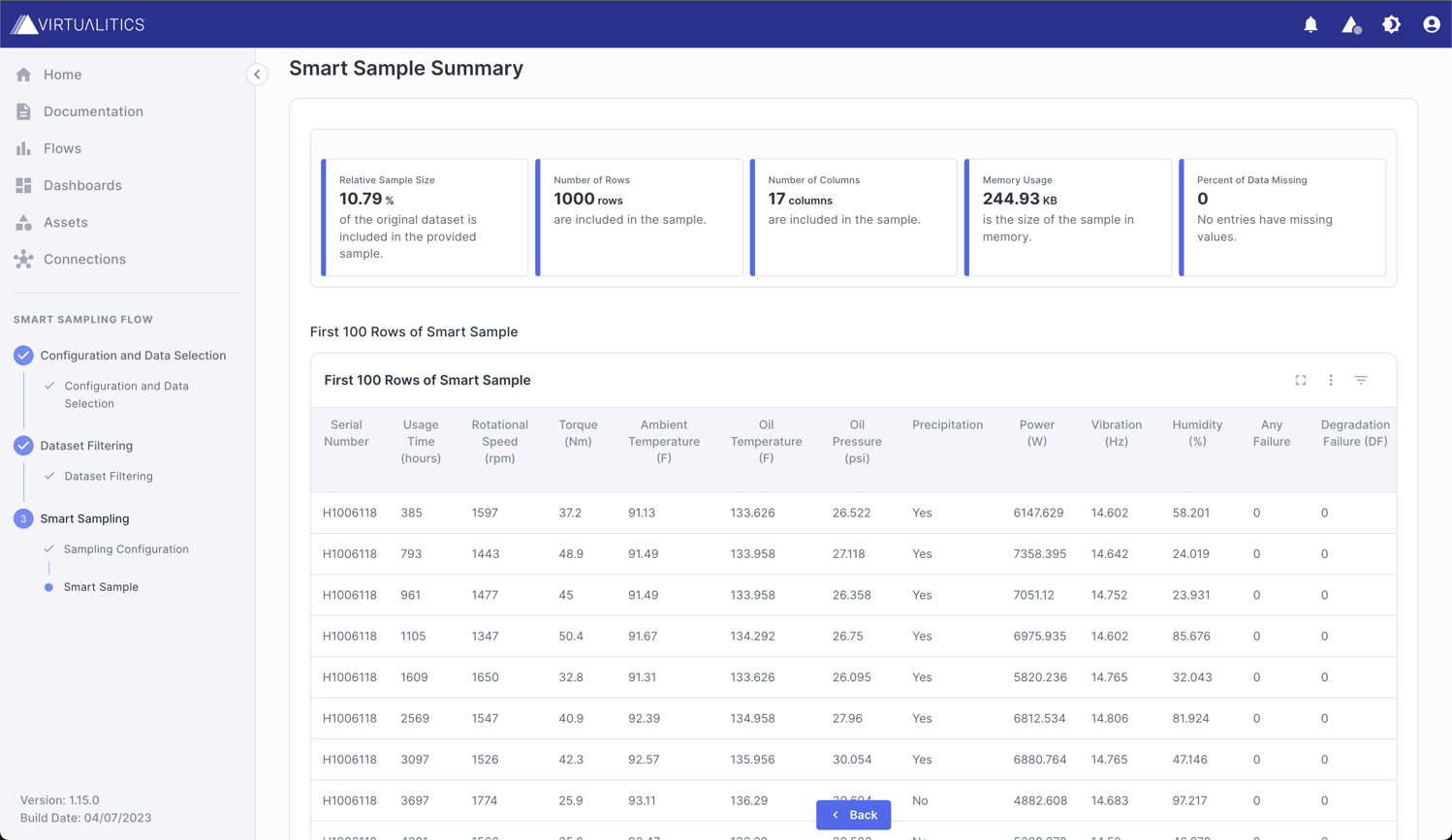
Task: Click the Virtualitics logo
Action: (x=76, y=25)
